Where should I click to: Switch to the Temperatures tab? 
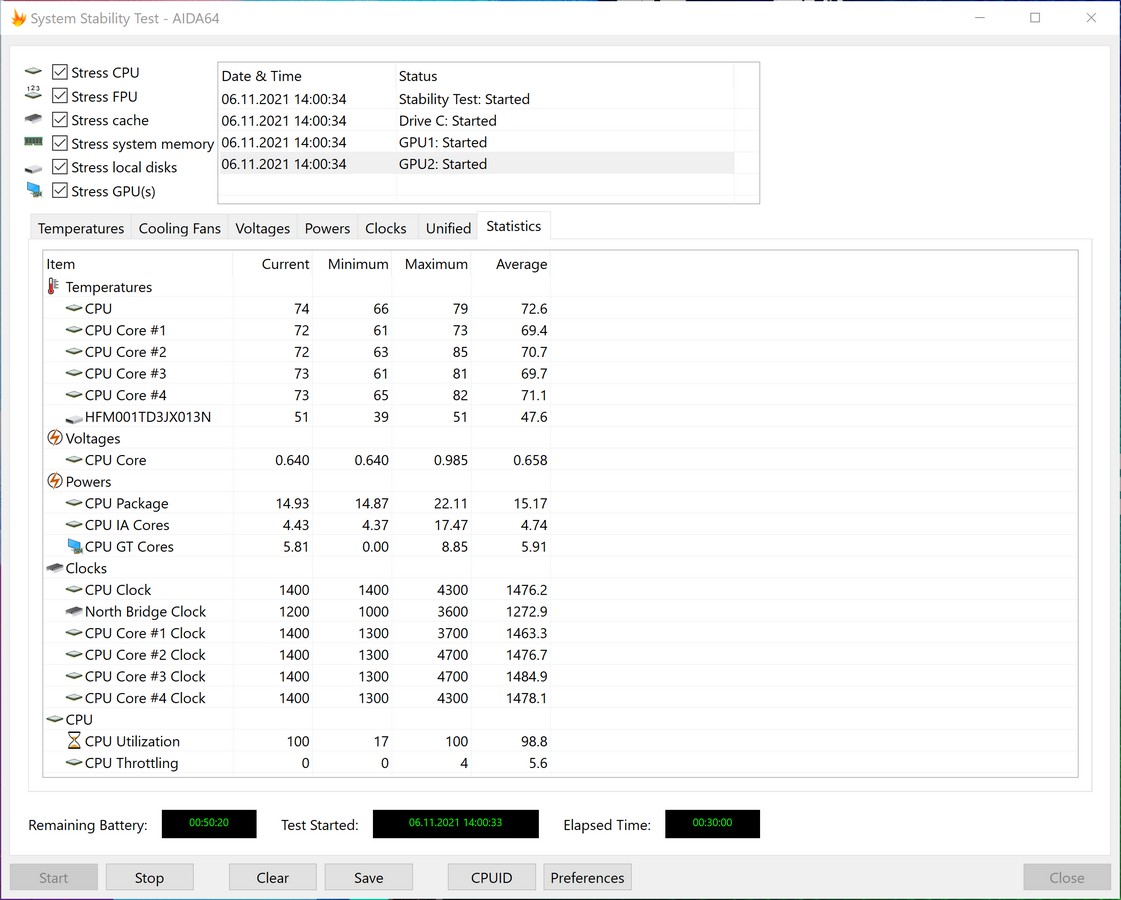pos(81,228)
